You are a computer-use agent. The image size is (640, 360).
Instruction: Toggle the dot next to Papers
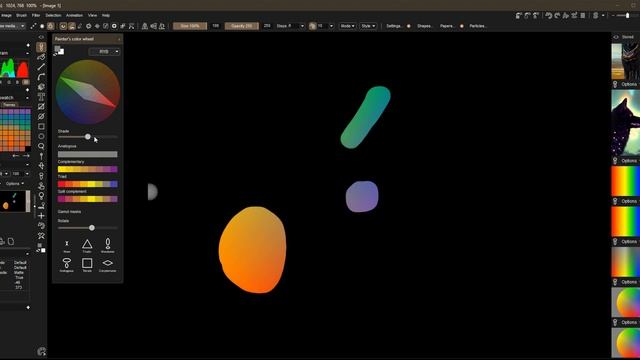(462, 26)
